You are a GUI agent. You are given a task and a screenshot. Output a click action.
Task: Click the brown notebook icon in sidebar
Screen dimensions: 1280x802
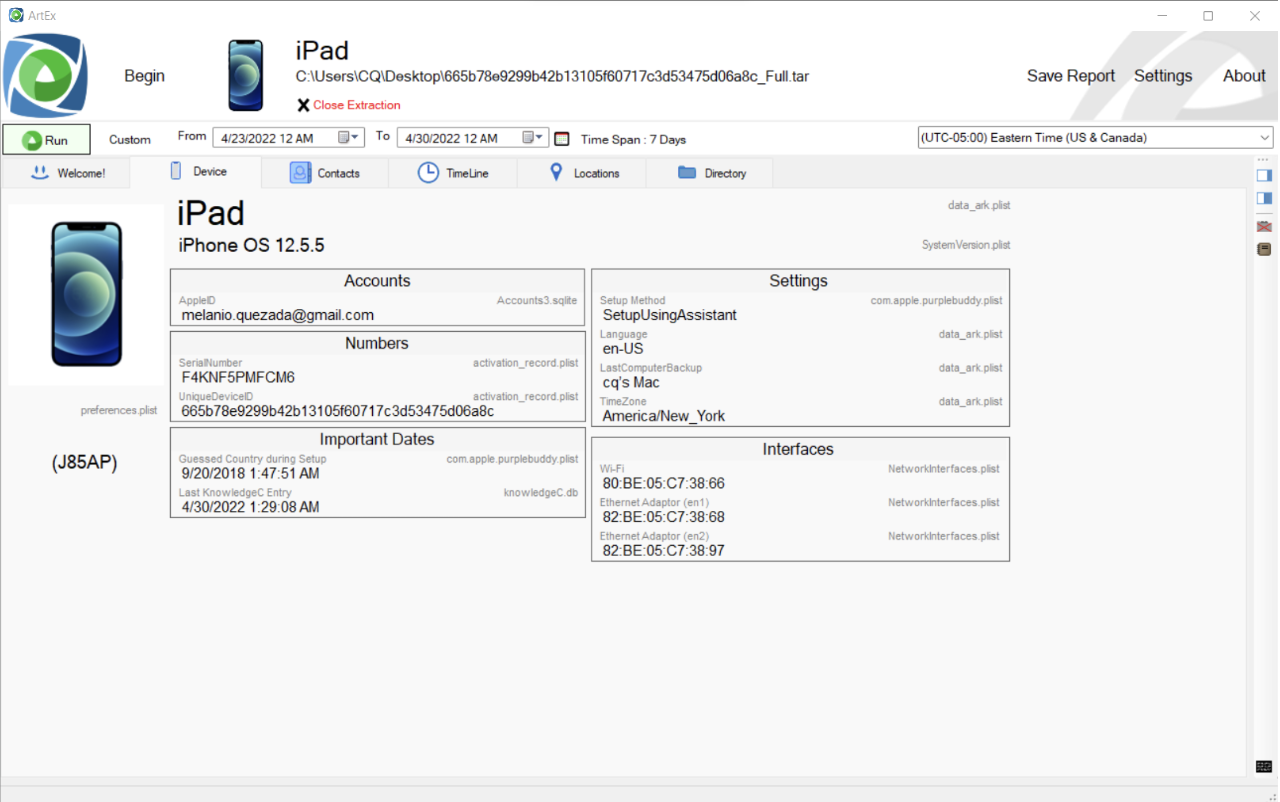[x=1264, y=249]
